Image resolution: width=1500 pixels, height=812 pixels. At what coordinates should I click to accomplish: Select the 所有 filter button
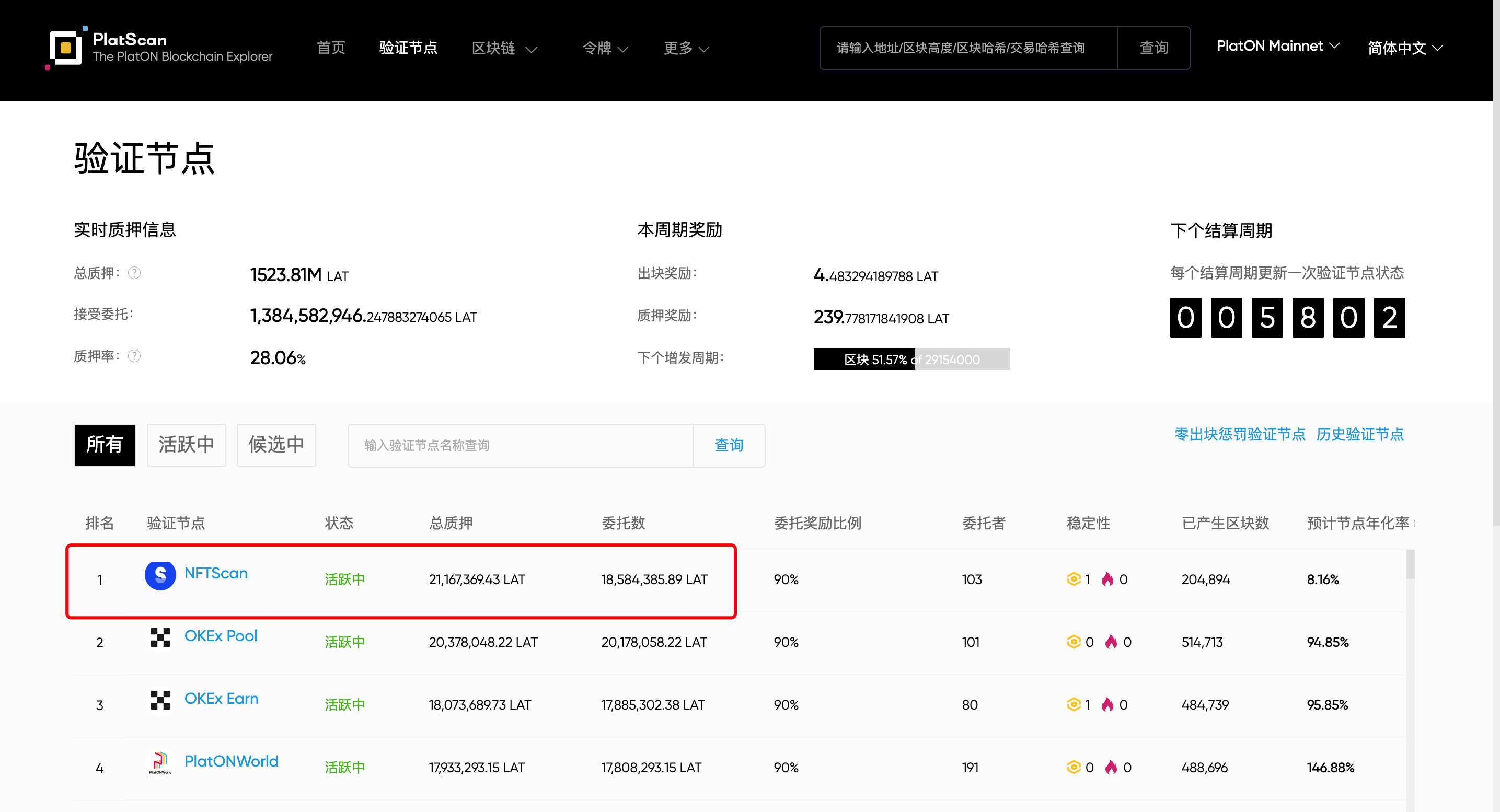coord(105,445)
